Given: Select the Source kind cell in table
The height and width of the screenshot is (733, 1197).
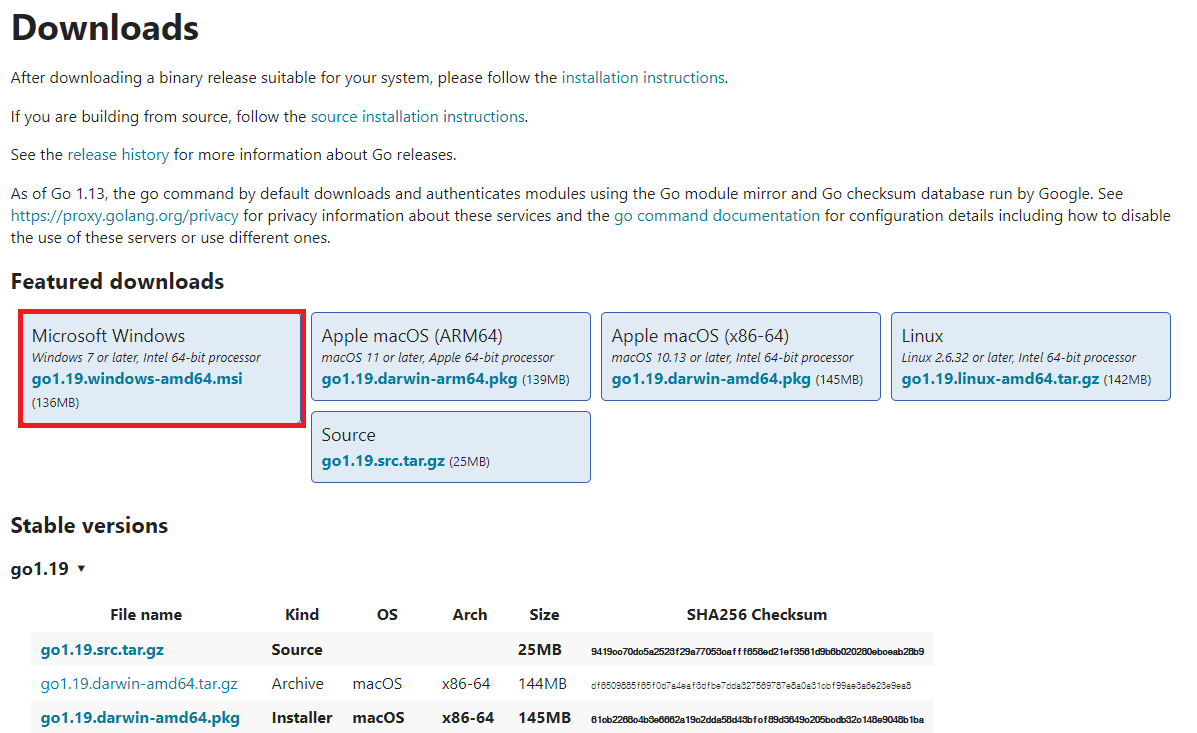Looking at the screenshot, I should point(297,650).
